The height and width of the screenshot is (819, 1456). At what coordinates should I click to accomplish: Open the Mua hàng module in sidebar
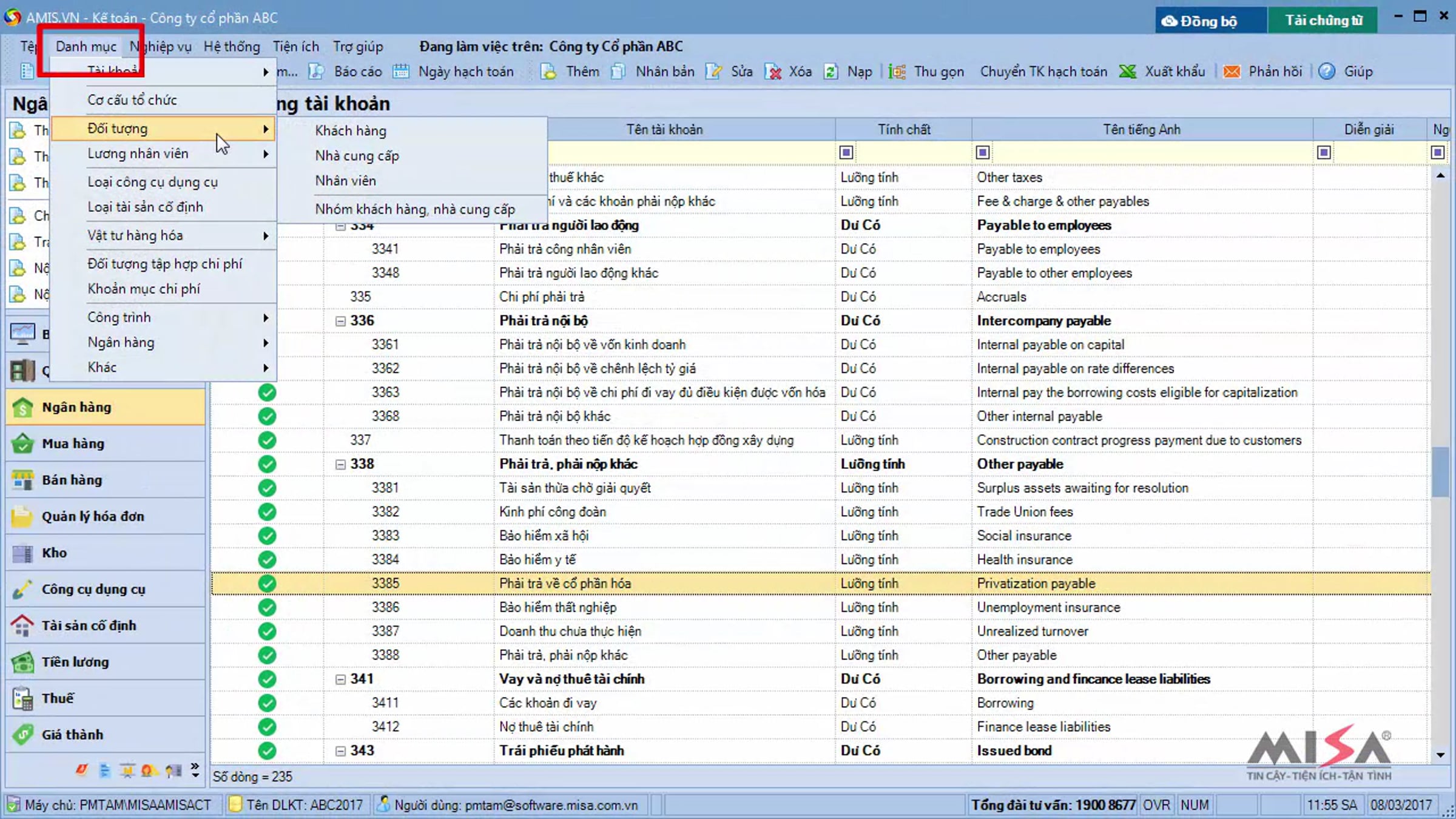pos(106,443)
